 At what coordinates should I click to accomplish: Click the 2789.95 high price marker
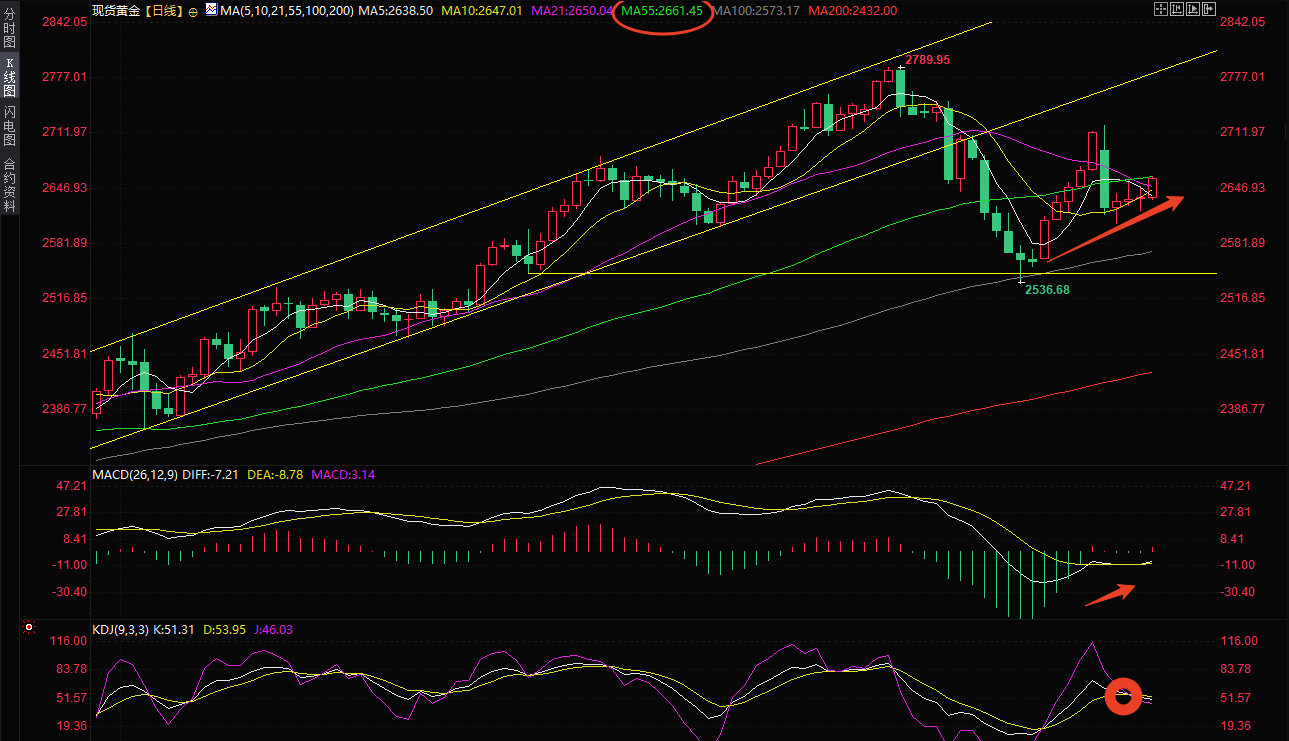(927, 60)
